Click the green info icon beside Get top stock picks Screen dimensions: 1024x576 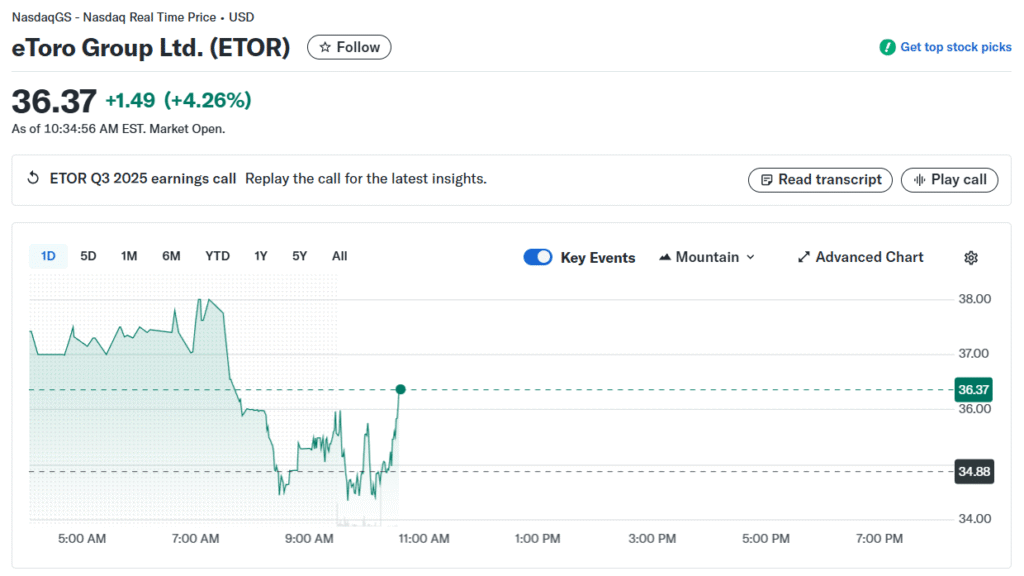pos(888,47)
